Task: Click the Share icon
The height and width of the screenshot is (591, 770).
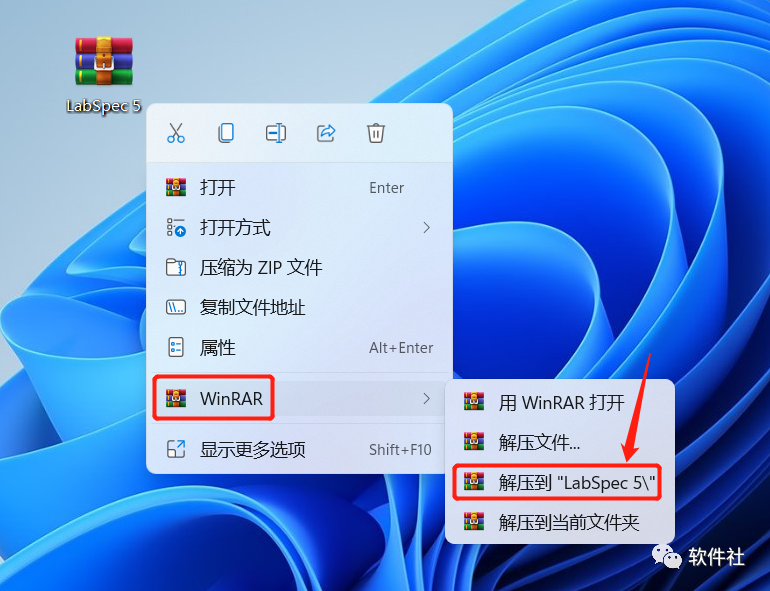Action: click(x=326, y=133)
